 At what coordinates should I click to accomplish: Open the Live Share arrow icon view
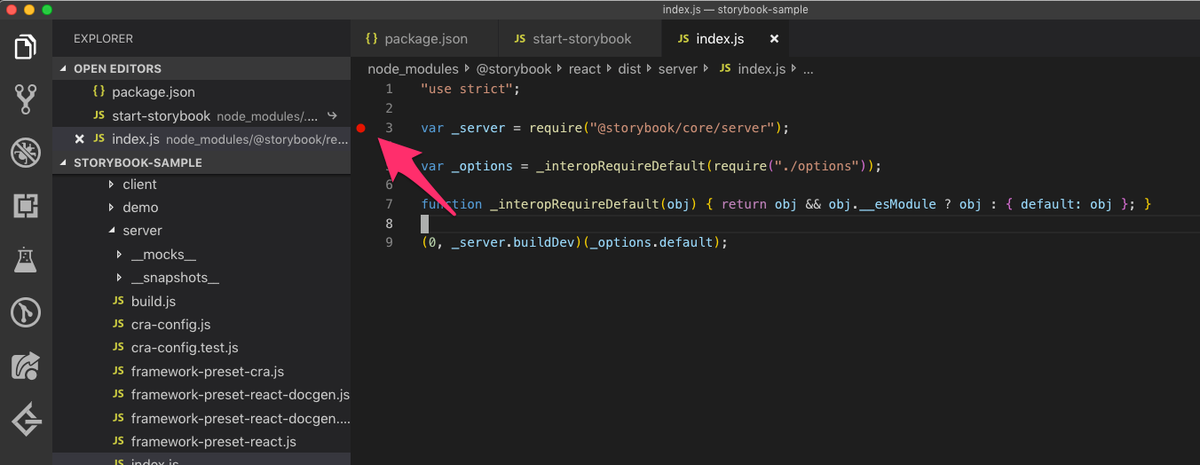click(25, 367)
